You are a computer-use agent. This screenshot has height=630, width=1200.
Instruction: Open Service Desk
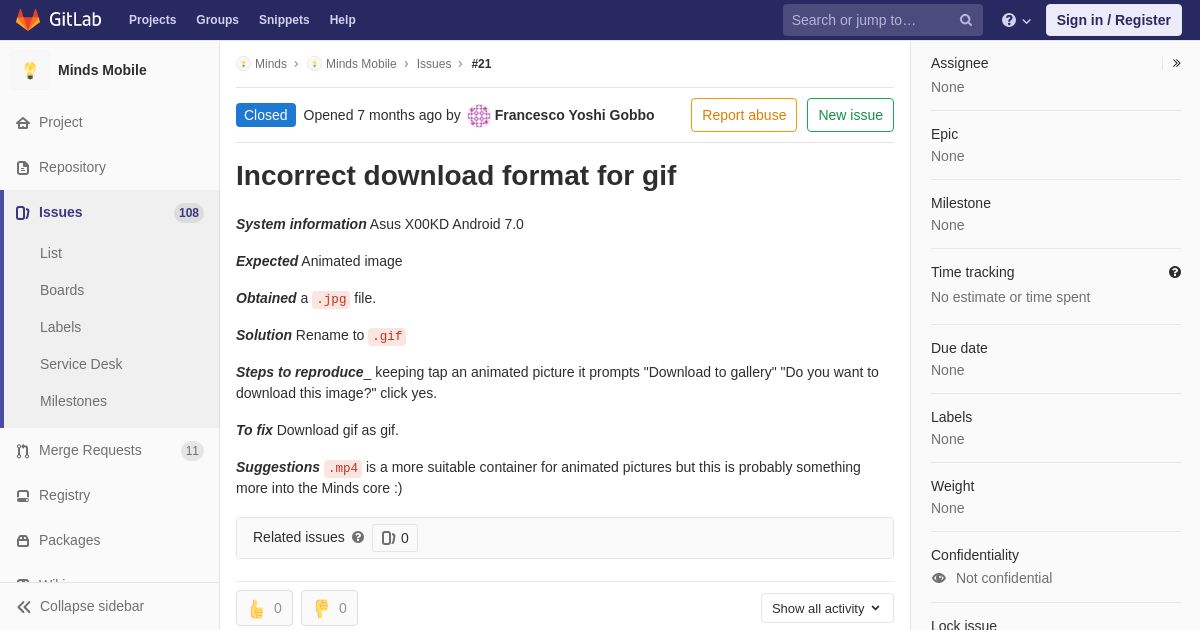(81, 364)
